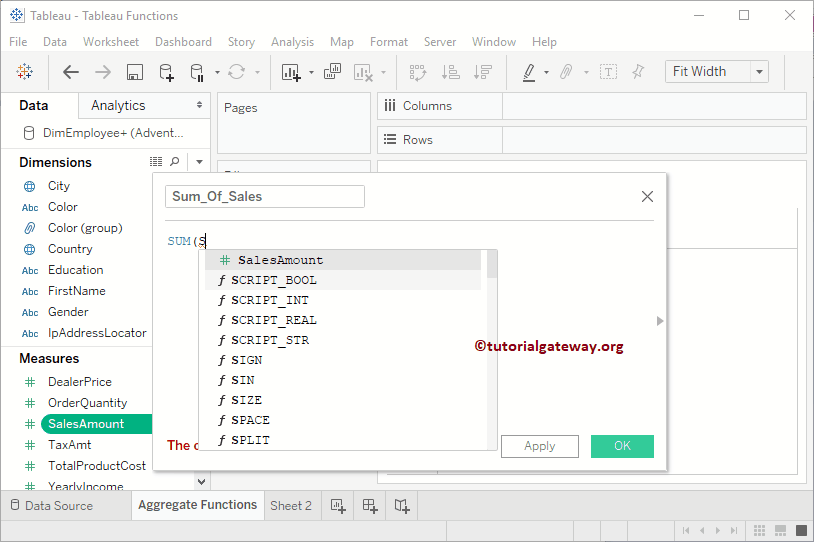Select SCRIPT_BOOL from autocomplete list
Screen dimensions: 814x542
point(343,280)
